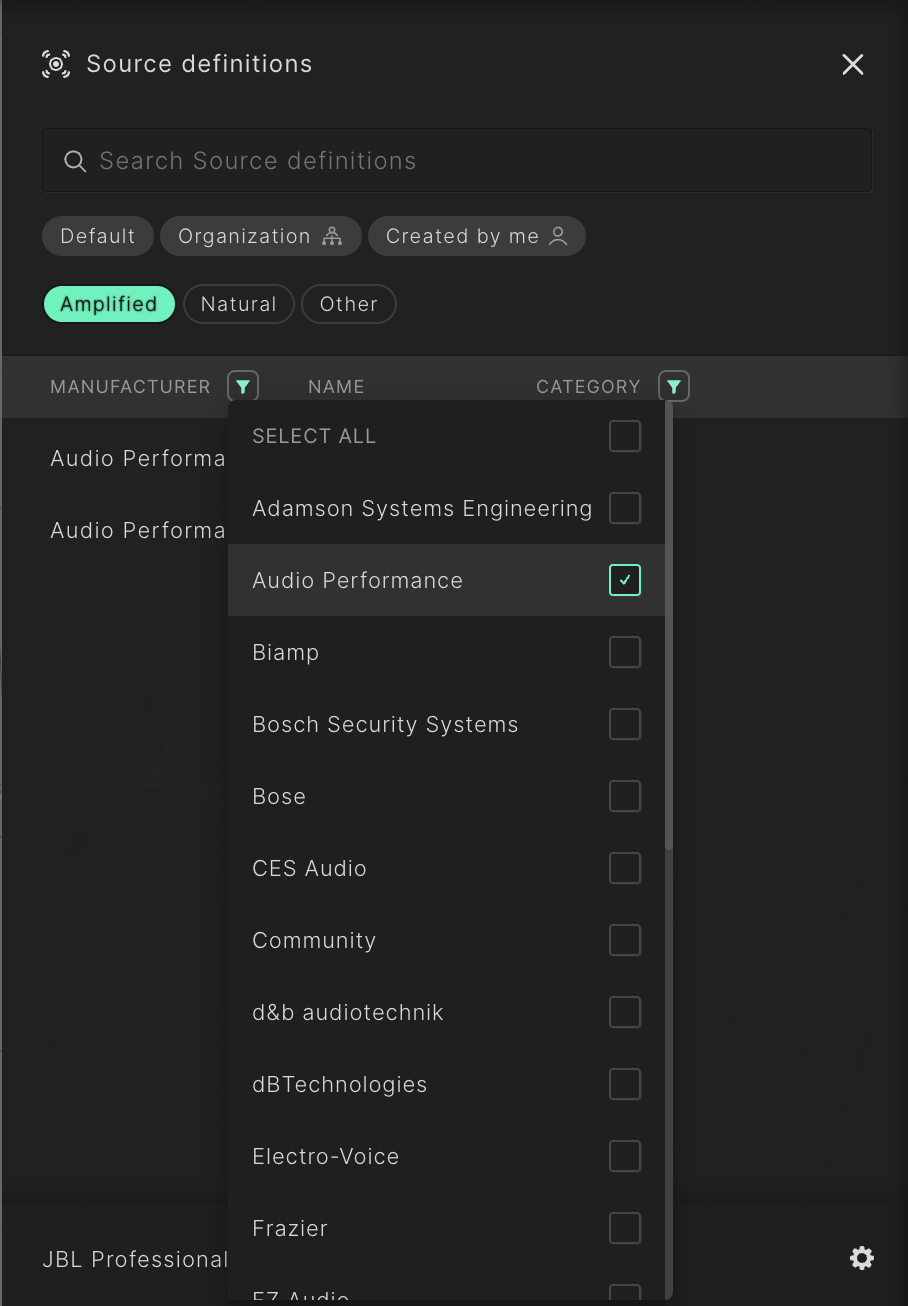This screenshot has height=1306, width=908.
Task: Click the SELECT ALL option label
Action: coord(314,436)
